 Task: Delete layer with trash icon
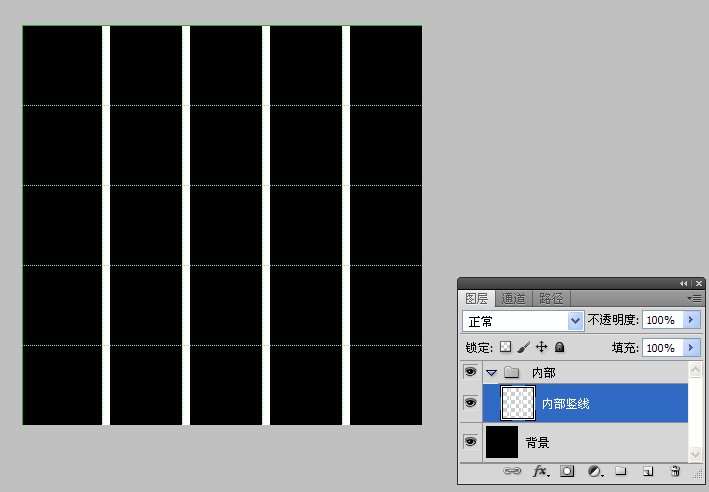click(675, 471)
